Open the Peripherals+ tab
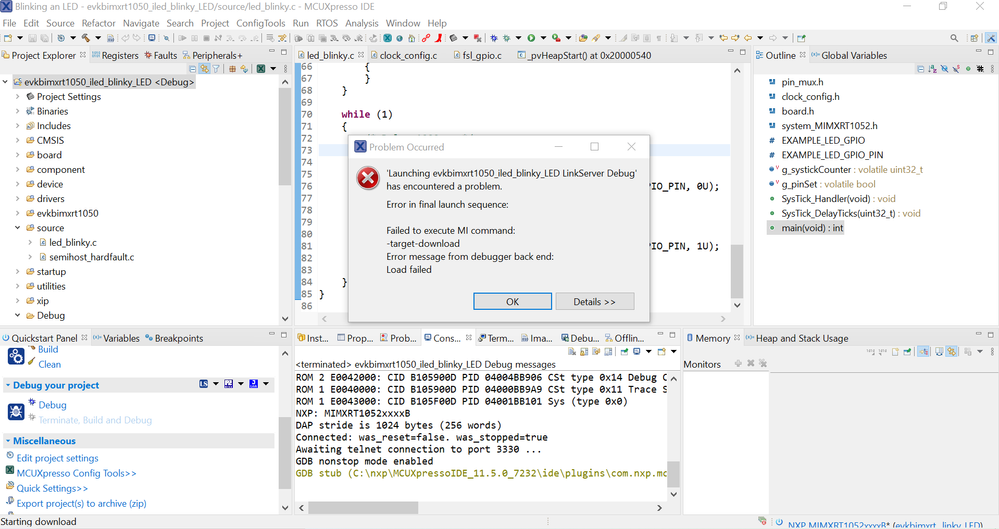999x529 pixels. (x=212, y=55)
